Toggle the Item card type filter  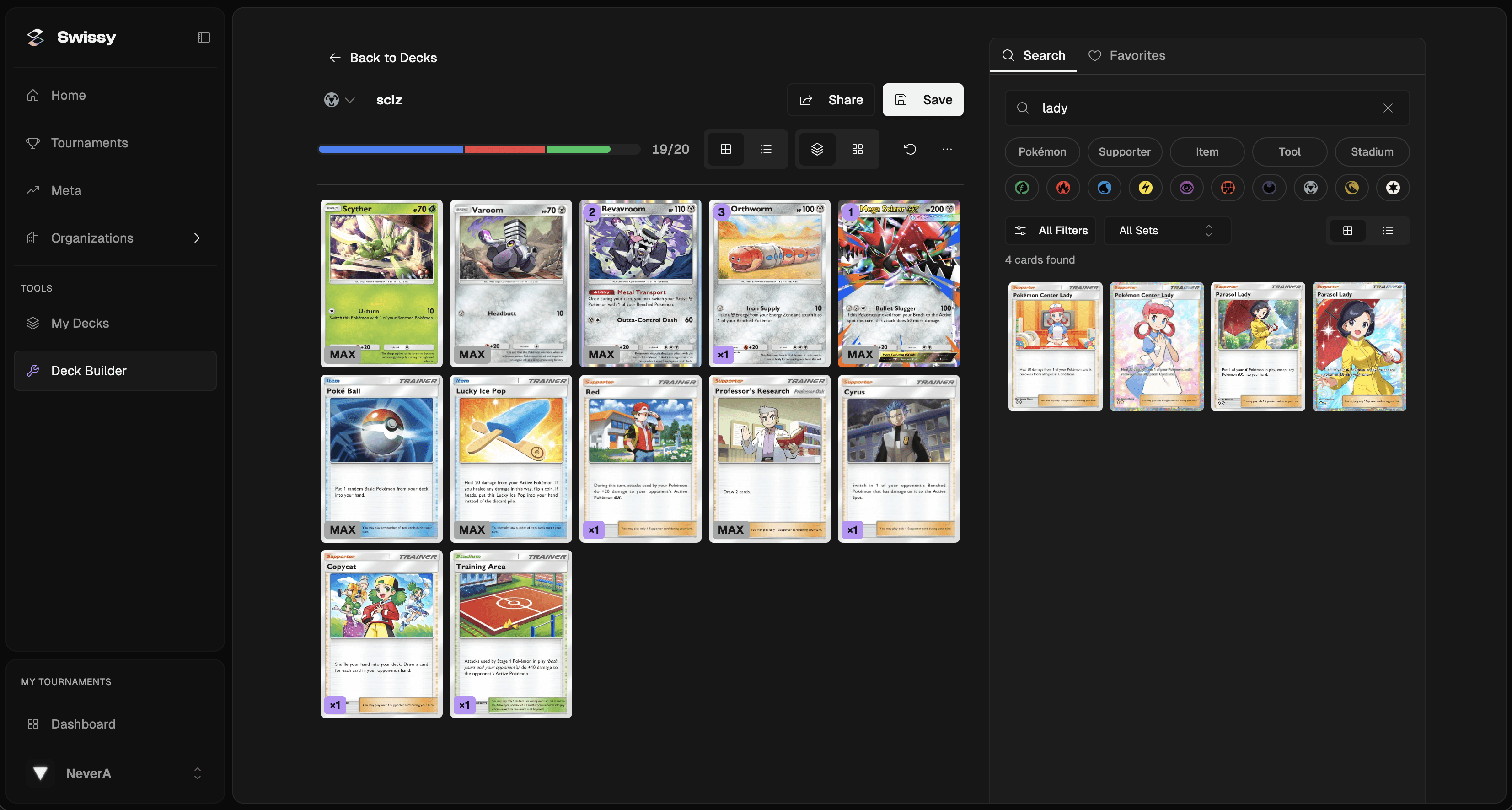(1207, 151)
